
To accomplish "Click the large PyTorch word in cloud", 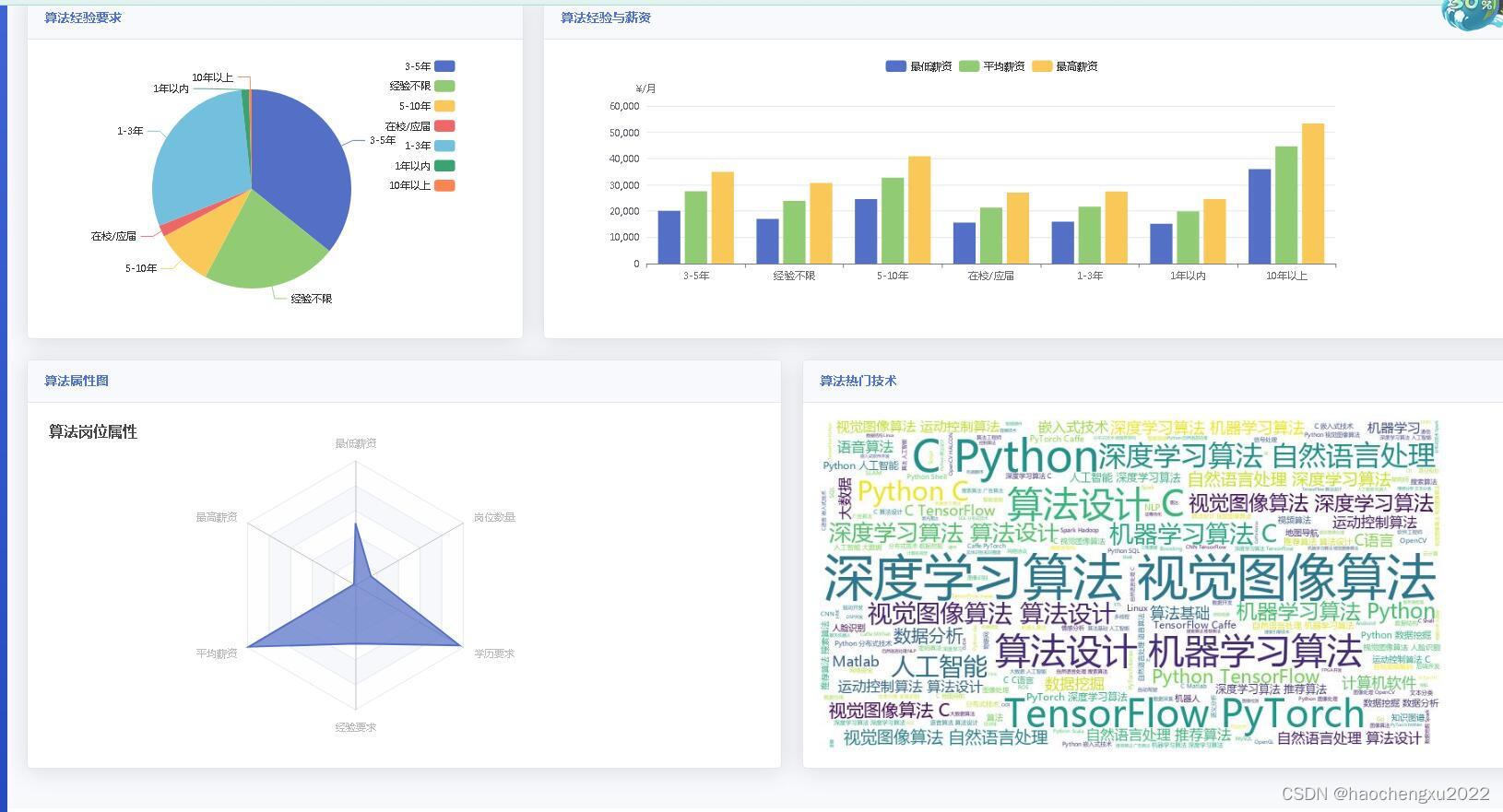I will (x=1293, y=713).
